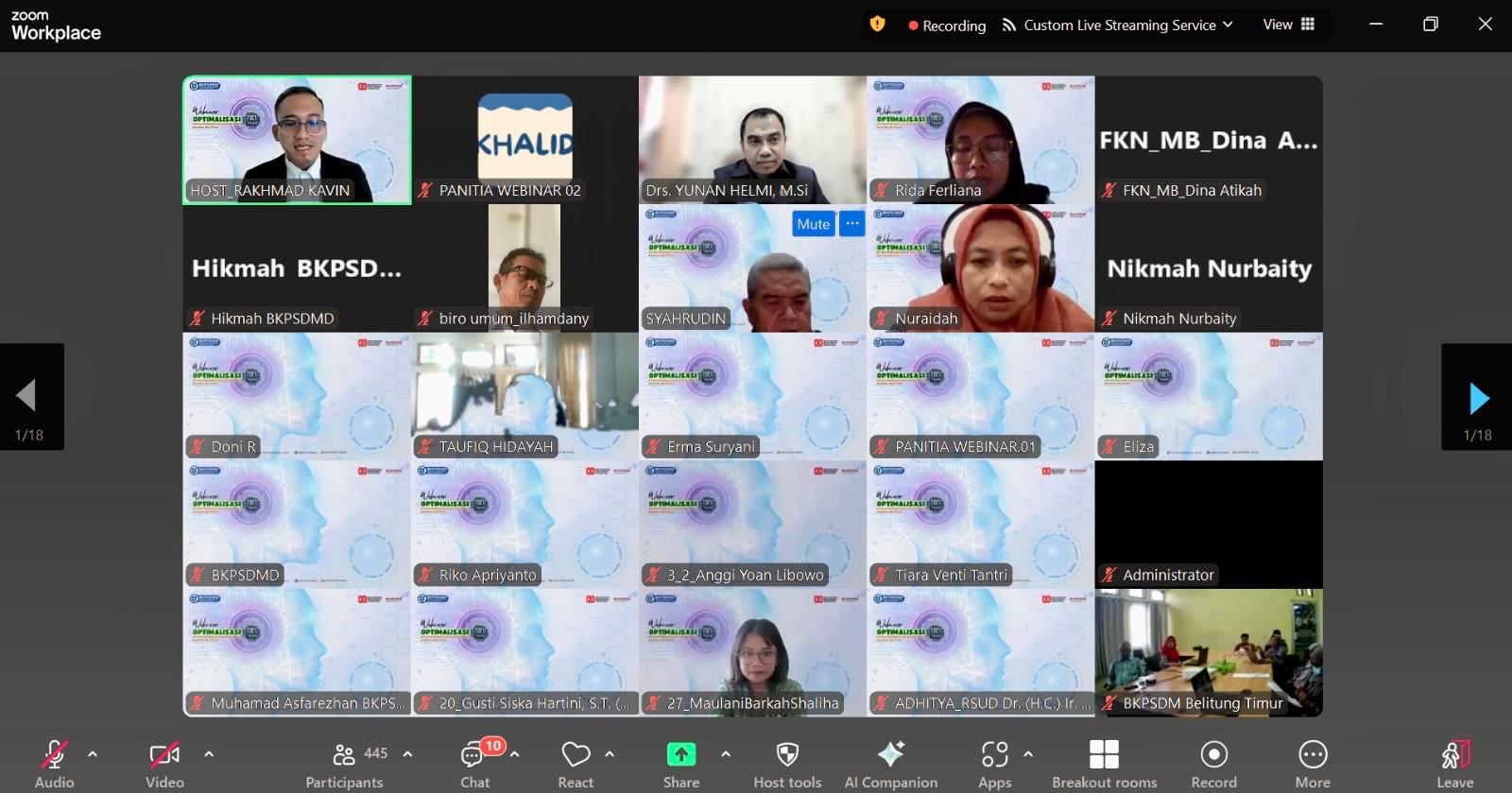Click the green Share screen icon
1512x793 pixels.
click(681, 754)
